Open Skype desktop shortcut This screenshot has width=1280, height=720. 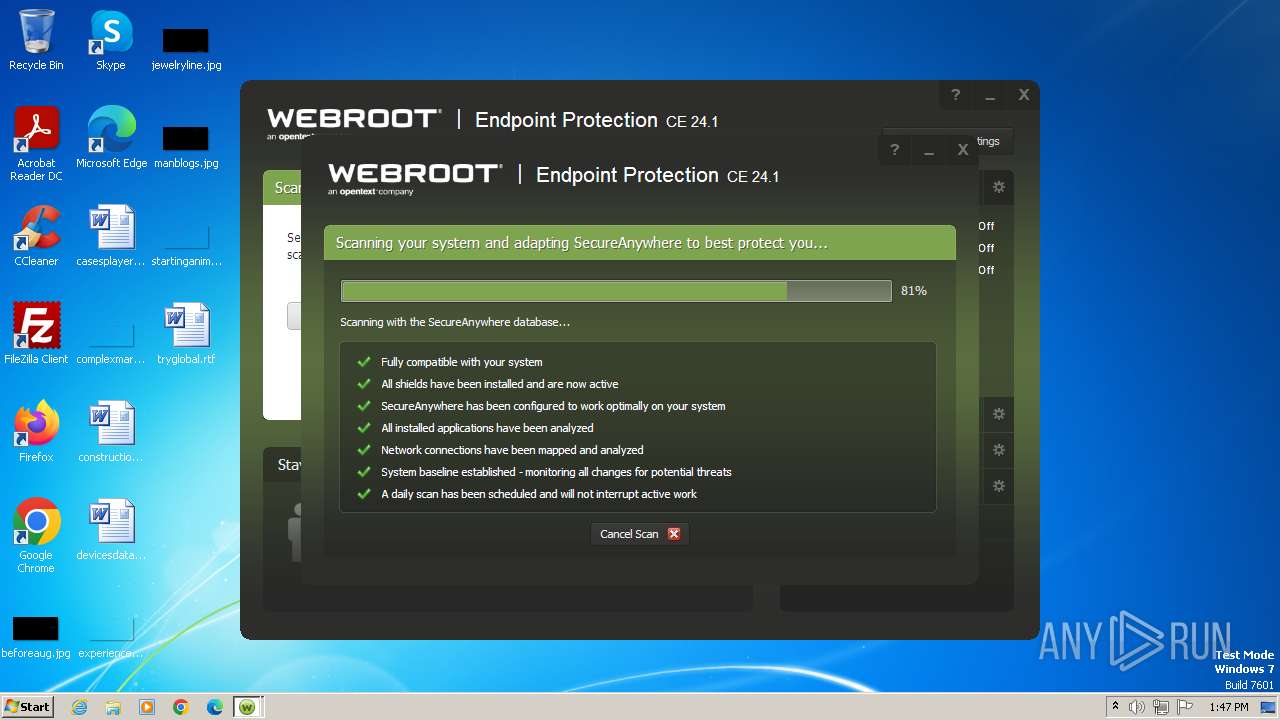pyautogui.click(x=111, y=40)
